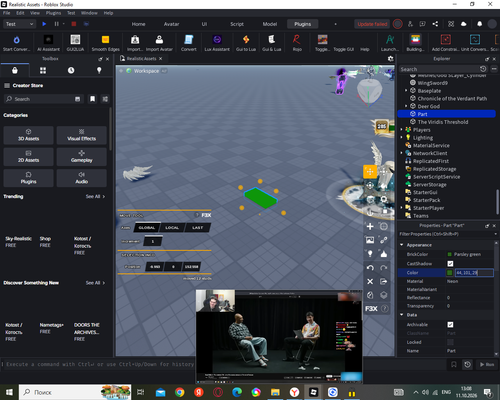Open the Window menu
The image size is (500, 400).
tap(89, 13)
